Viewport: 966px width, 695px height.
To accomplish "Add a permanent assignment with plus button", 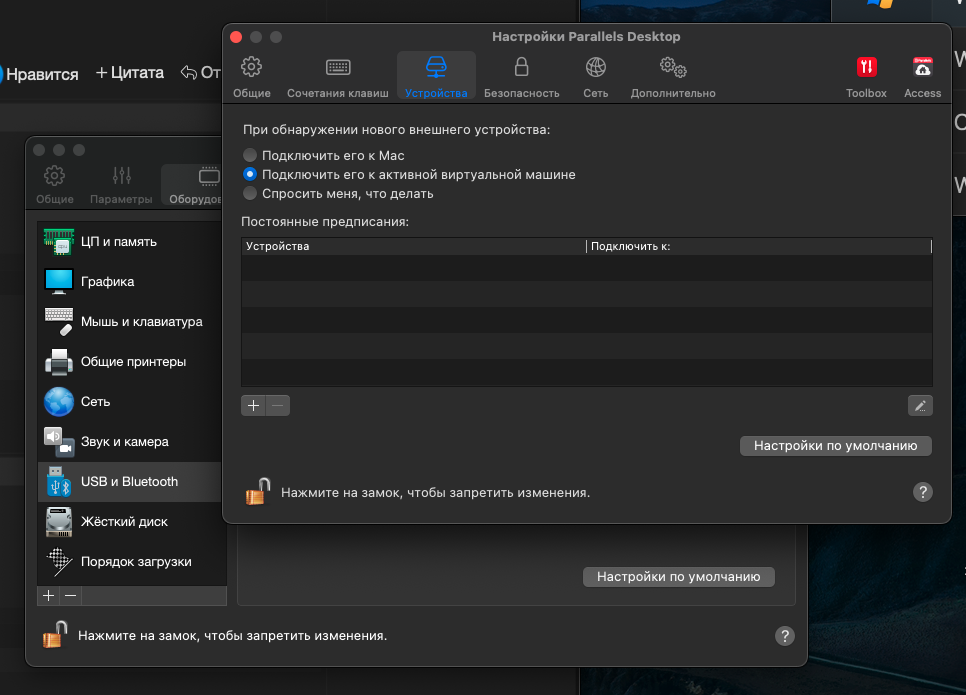I will 253,405.
